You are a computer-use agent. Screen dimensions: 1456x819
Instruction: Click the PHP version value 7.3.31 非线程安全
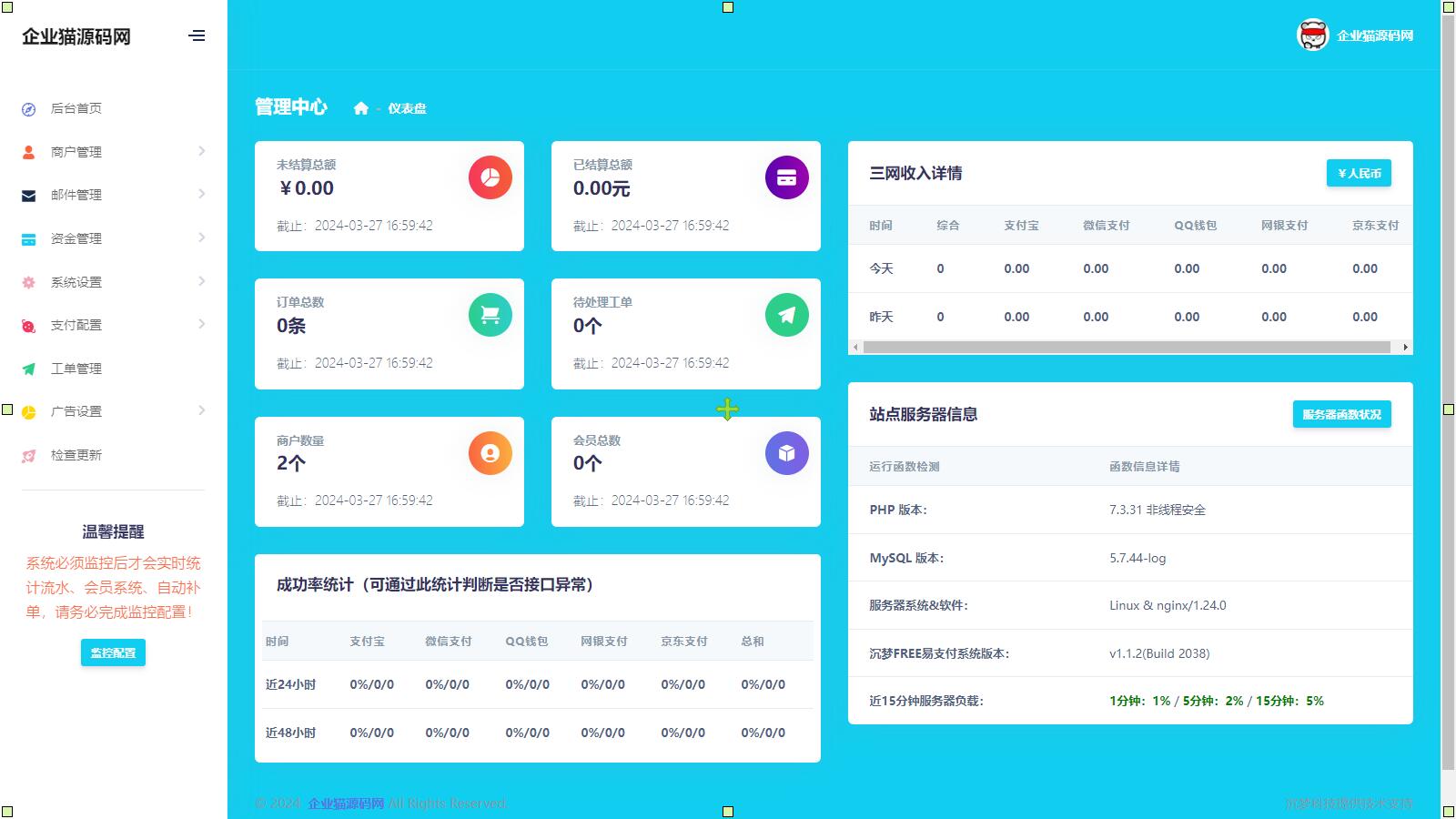coord(1158,510)
